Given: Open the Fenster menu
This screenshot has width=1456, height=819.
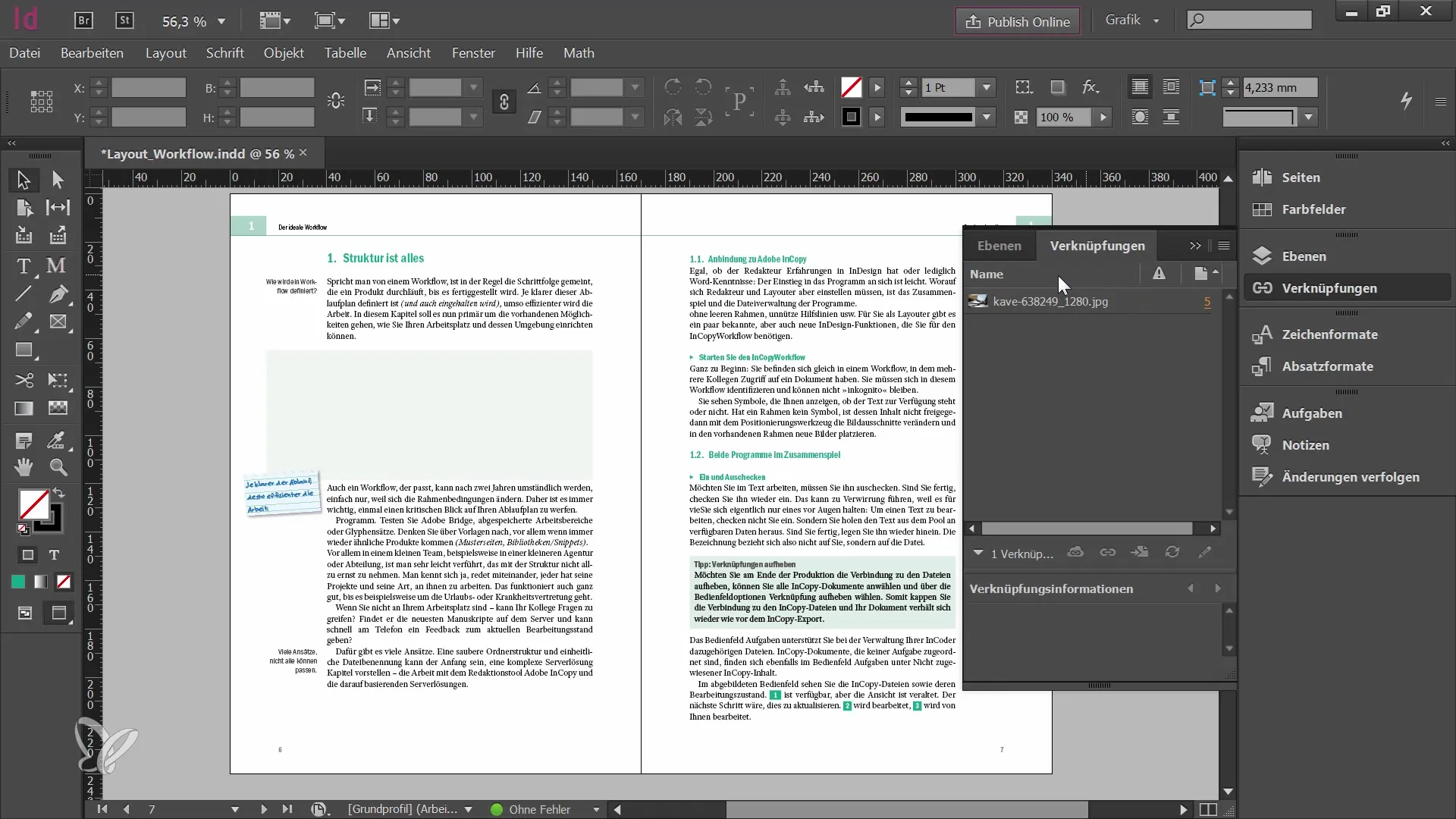Looking at the screenshot, I should (x=472, y=53).
